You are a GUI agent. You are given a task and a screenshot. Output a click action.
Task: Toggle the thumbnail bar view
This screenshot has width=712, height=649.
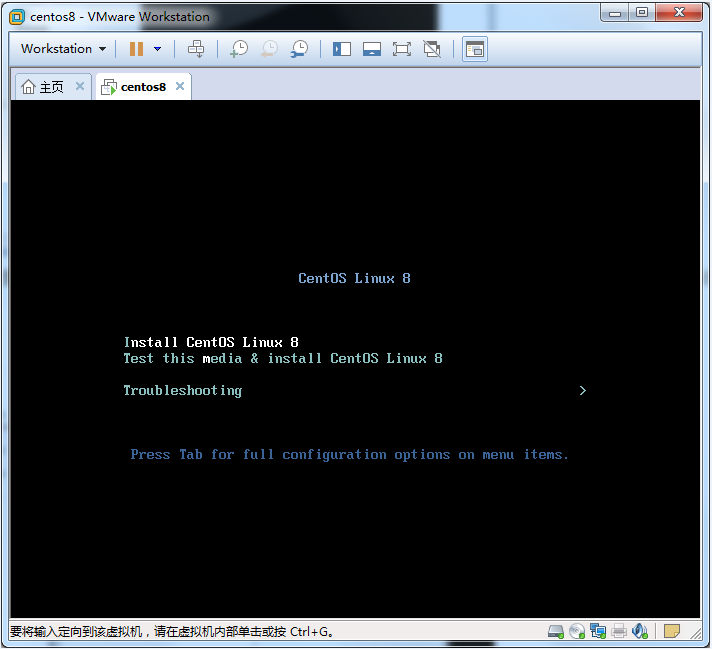(372, 48)
